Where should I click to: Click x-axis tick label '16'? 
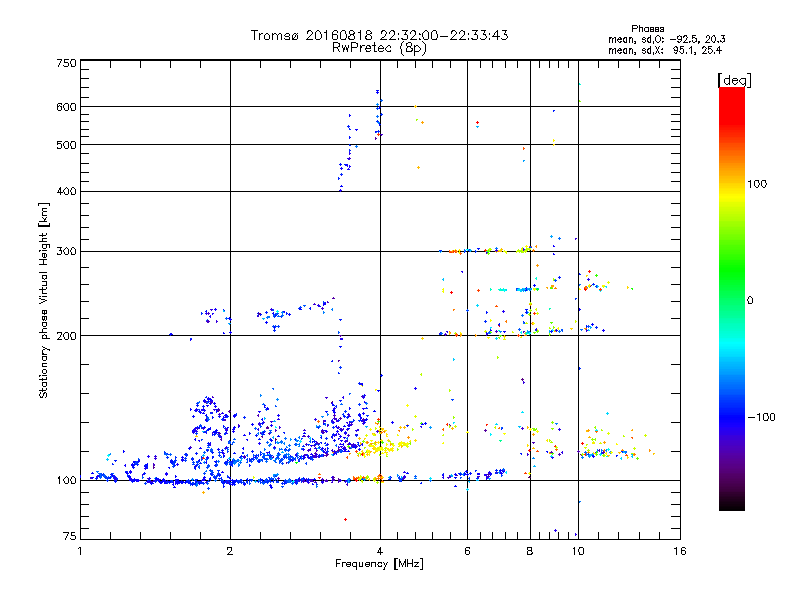coord(680,551)
